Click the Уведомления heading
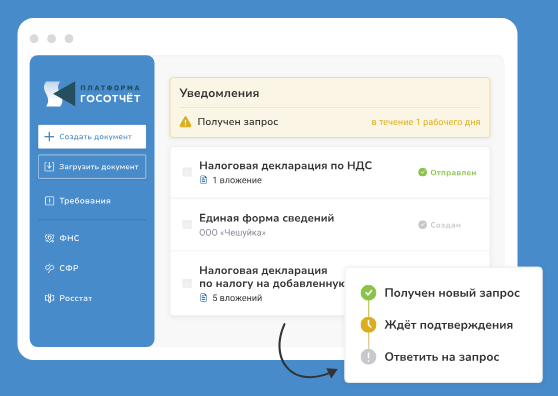The image size is (558, 396). pyautogui.click(x=219, y=93)
